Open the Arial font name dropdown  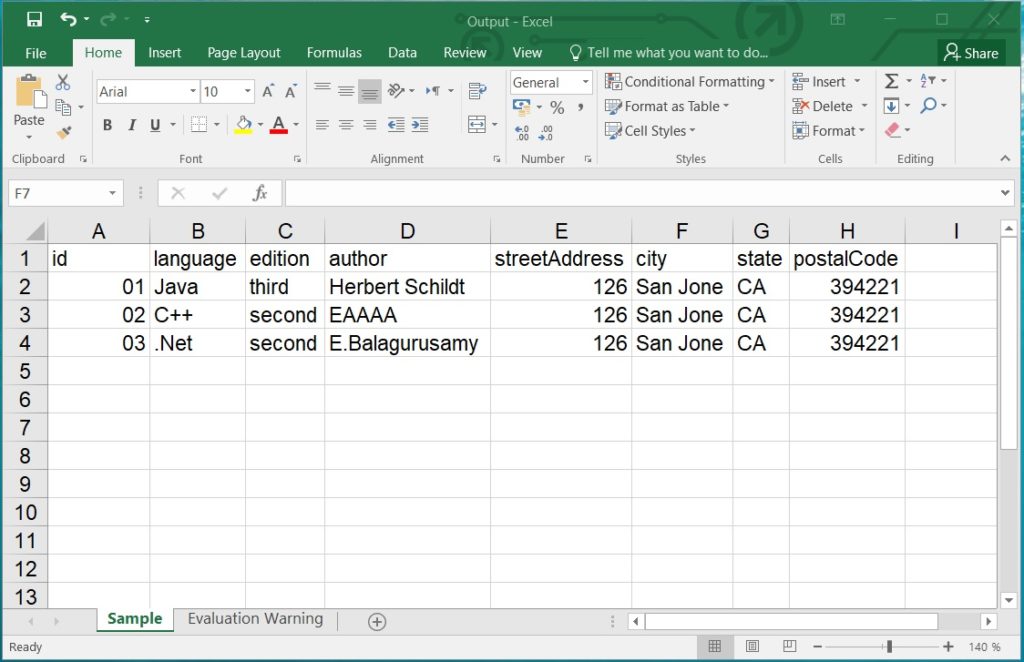click(x=194, y=91)
